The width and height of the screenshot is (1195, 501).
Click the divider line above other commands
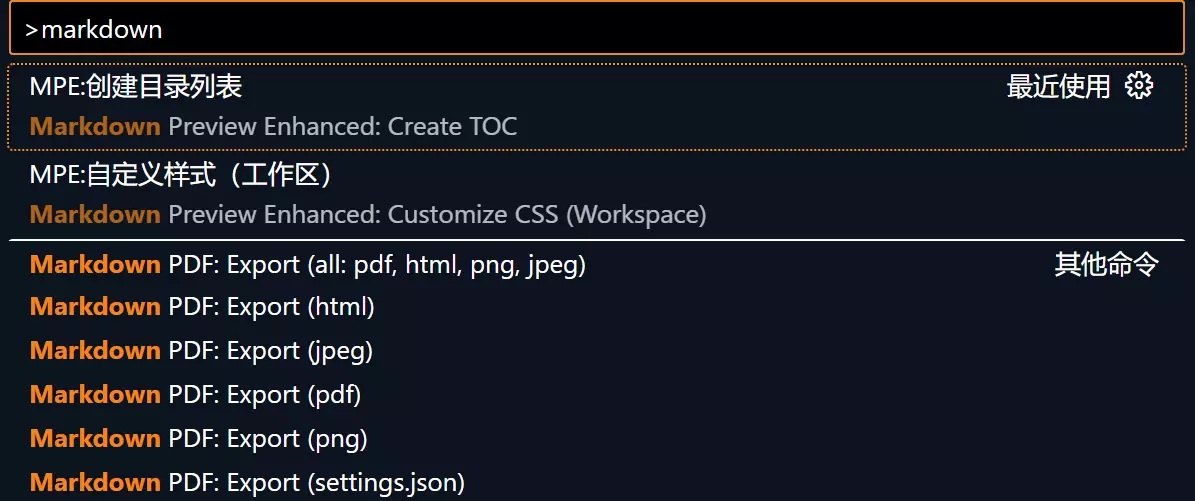coord(597,241)
